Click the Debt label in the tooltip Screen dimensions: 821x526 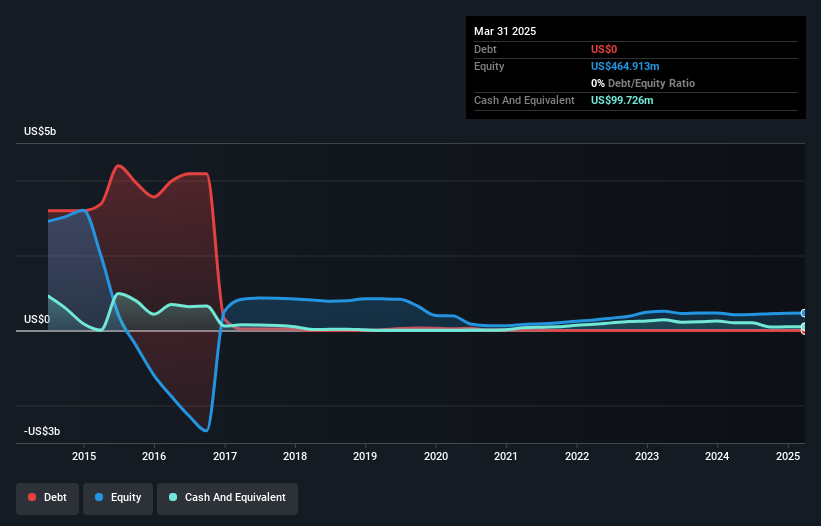(x=485, y=49)
